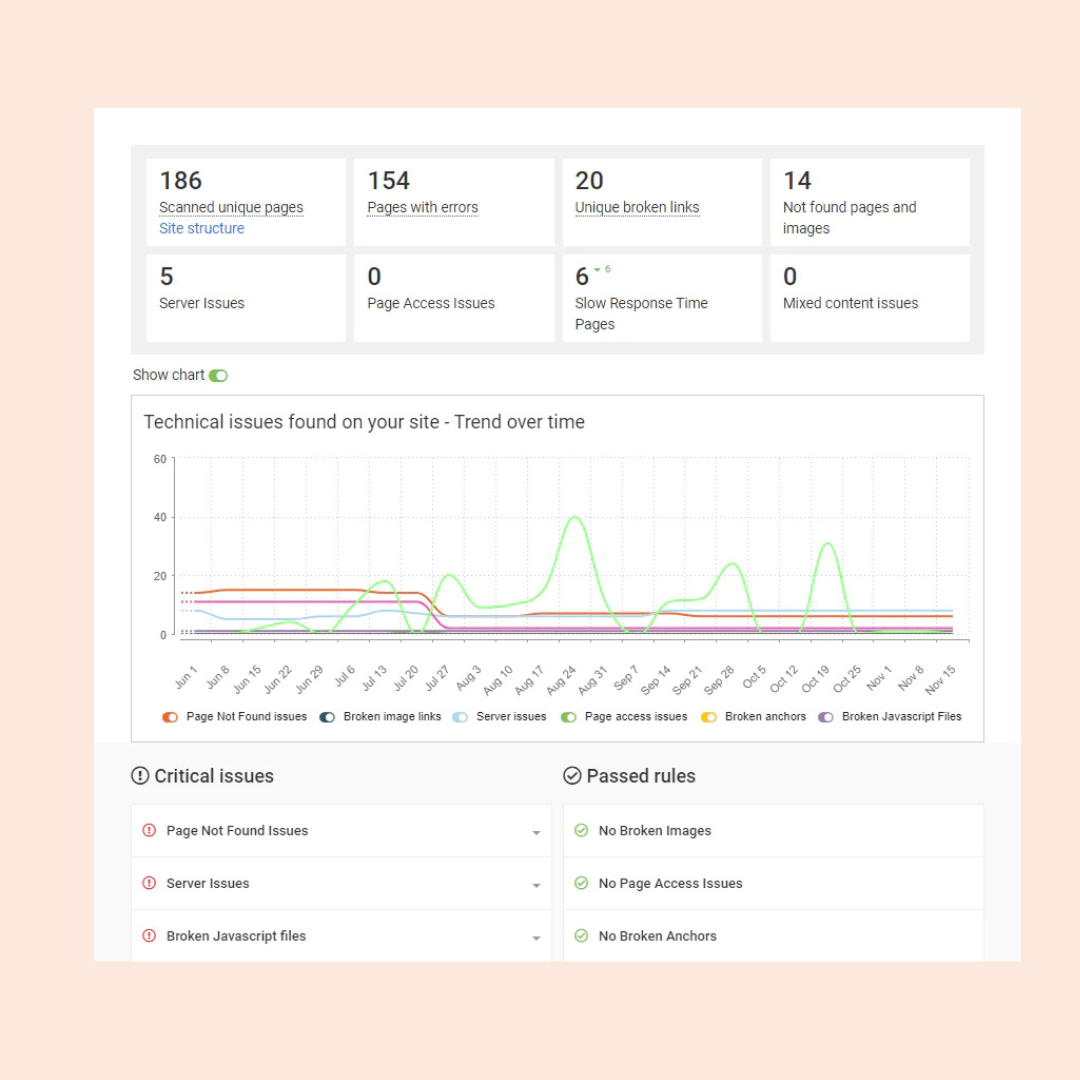1080x1080 pixels.
Task: Click the Critical issues heading exclamation icon
Action: tap(140, 776)
